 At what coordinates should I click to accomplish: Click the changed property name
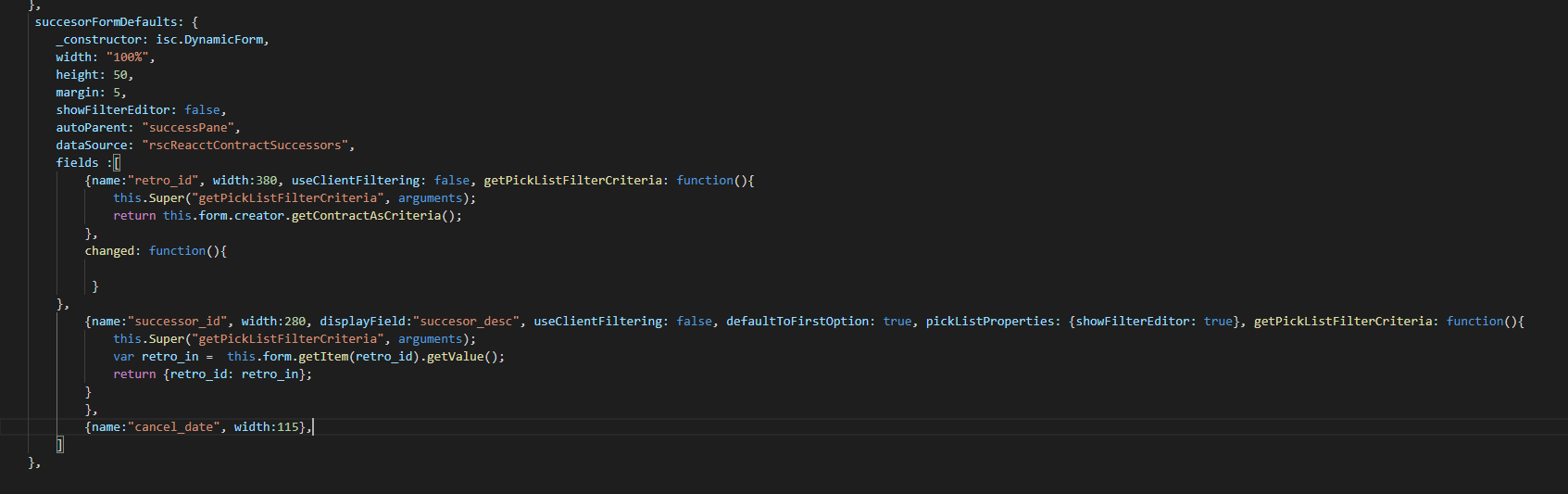pyautogui.click(x=109, y=250)
